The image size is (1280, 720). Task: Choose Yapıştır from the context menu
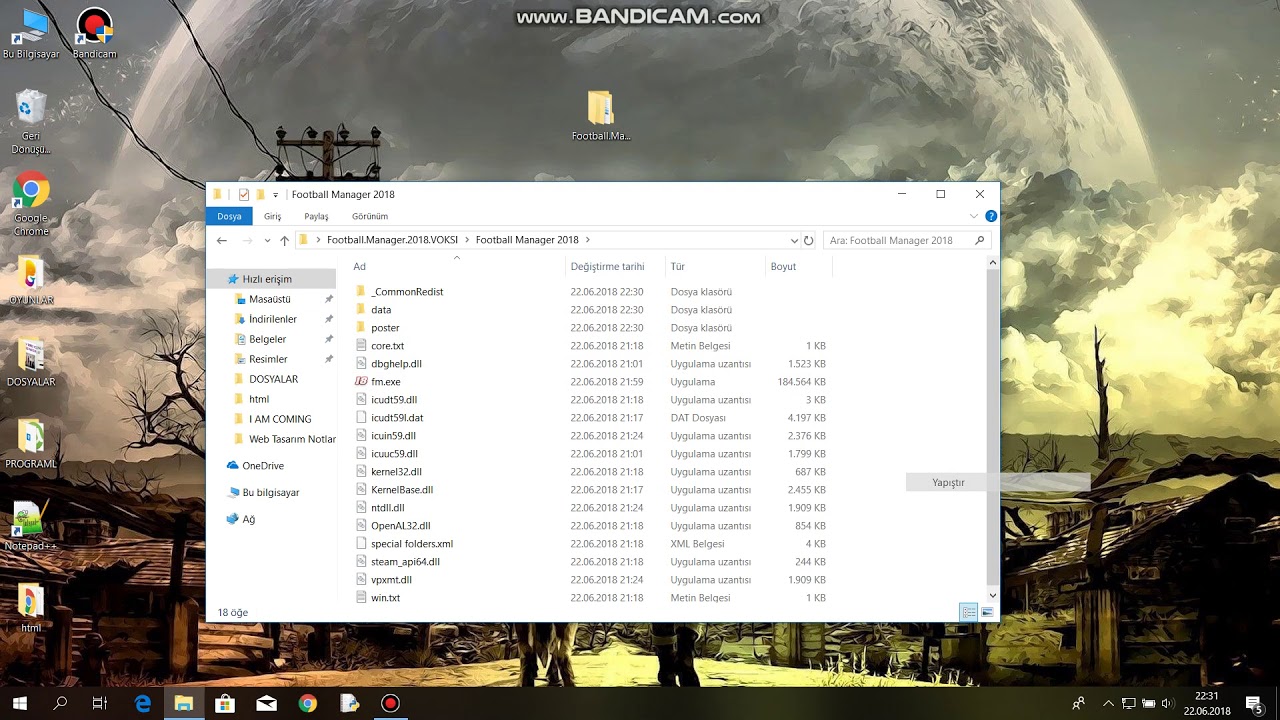948,482
